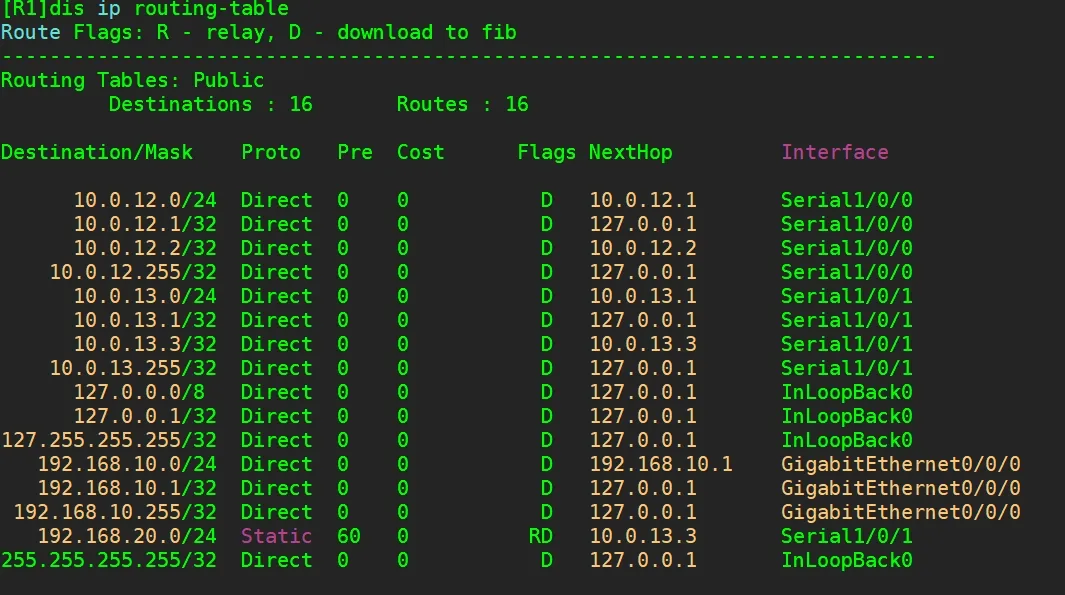Click the Static protocol entry
1065x595 pixels.
pyautogui.click(x=276, y=536)
